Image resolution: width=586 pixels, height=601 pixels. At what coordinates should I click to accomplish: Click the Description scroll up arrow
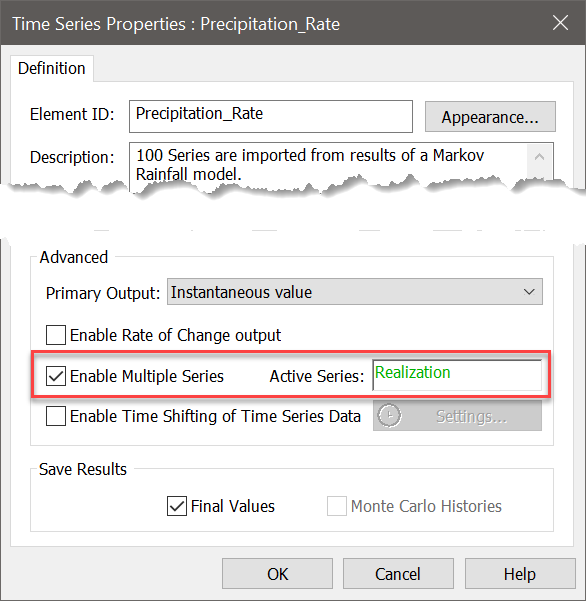coord(539,157)
